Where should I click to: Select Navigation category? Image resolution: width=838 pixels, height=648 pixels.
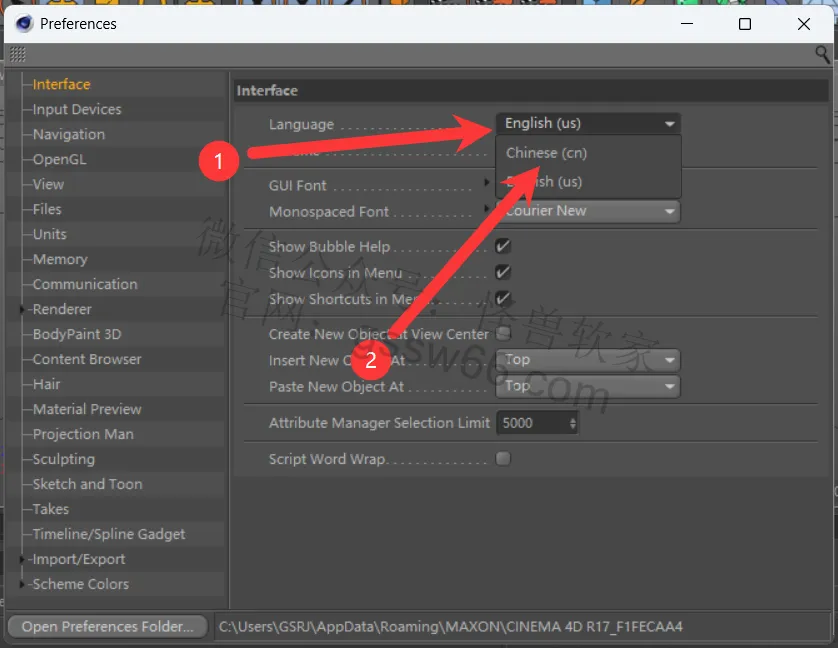(x=69, y=134)
